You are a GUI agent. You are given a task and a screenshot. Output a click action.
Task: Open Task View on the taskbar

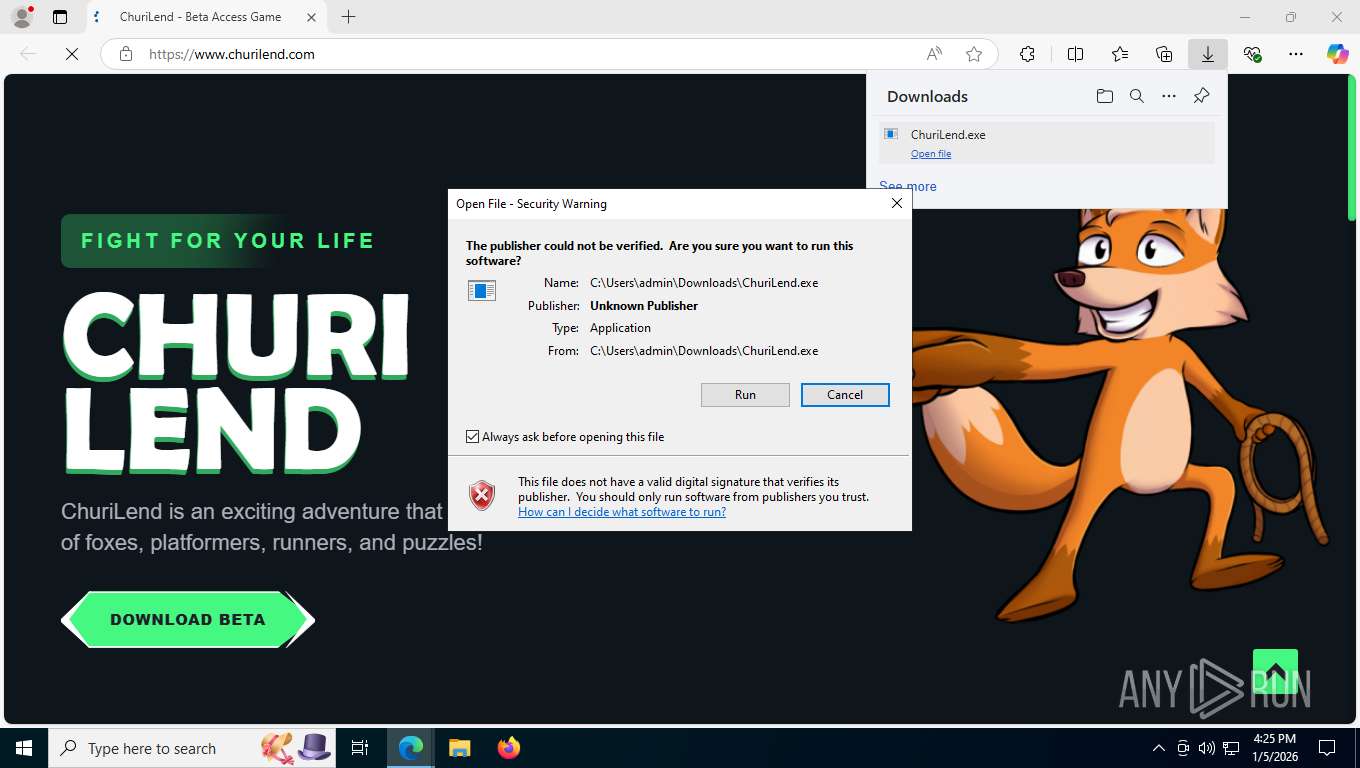coord(360,748)
